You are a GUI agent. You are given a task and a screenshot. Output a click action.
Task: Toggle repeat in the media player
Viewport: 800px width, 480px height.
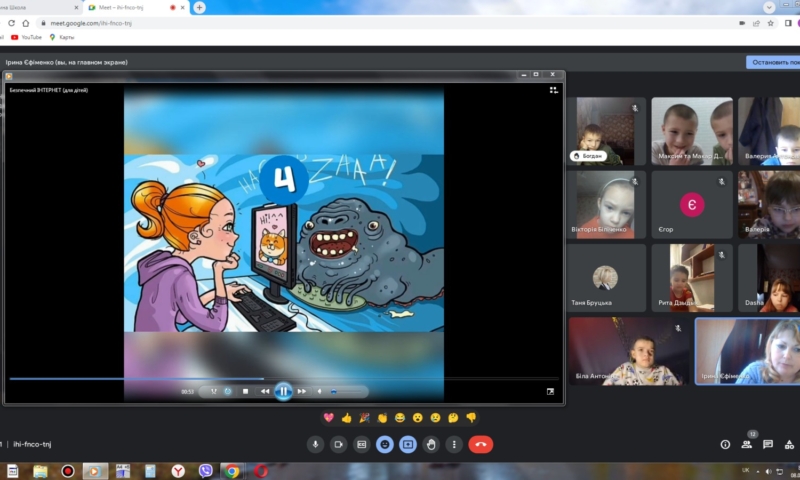click(x=228, y=391)
